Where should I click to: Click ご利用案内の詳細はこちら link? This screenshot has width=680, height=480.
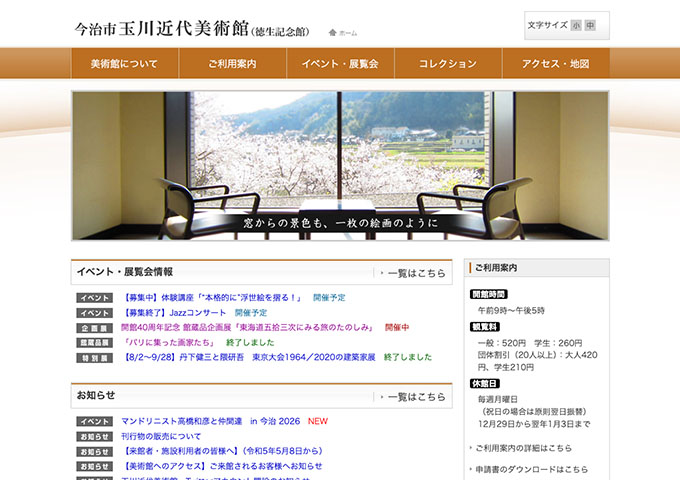click(523, 448)
